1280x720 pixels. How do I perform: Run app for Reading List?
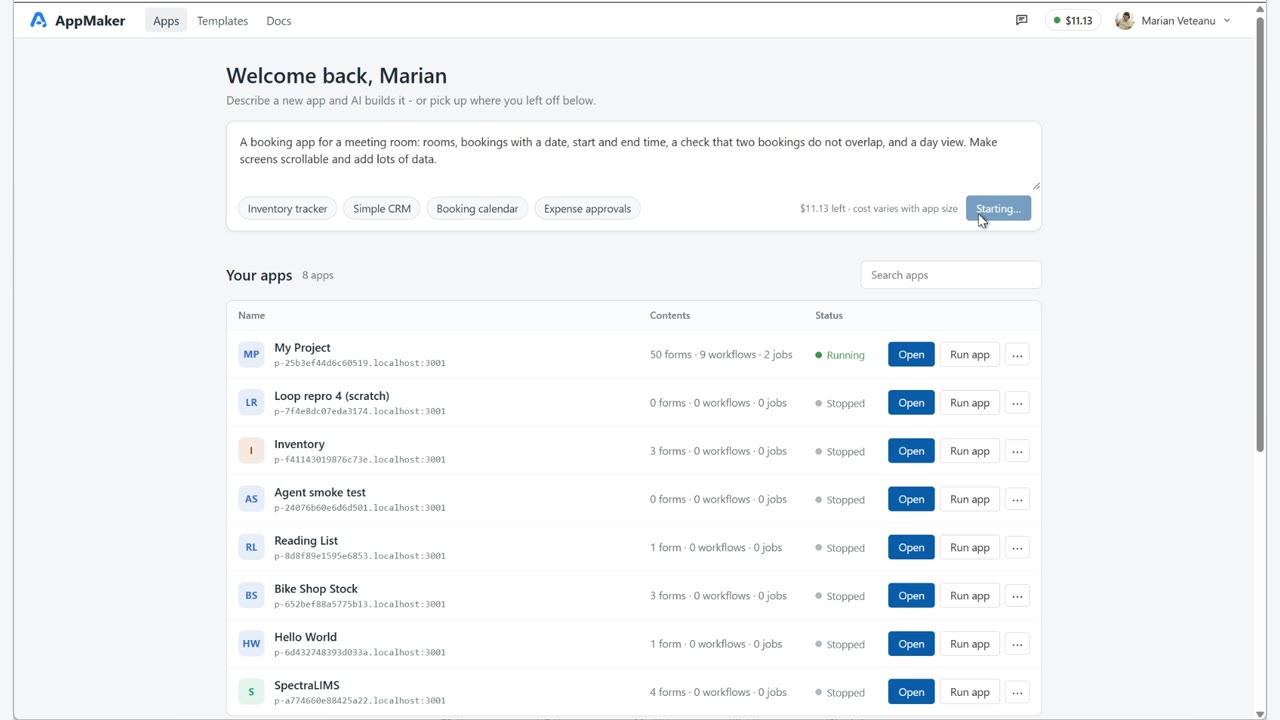969,547
